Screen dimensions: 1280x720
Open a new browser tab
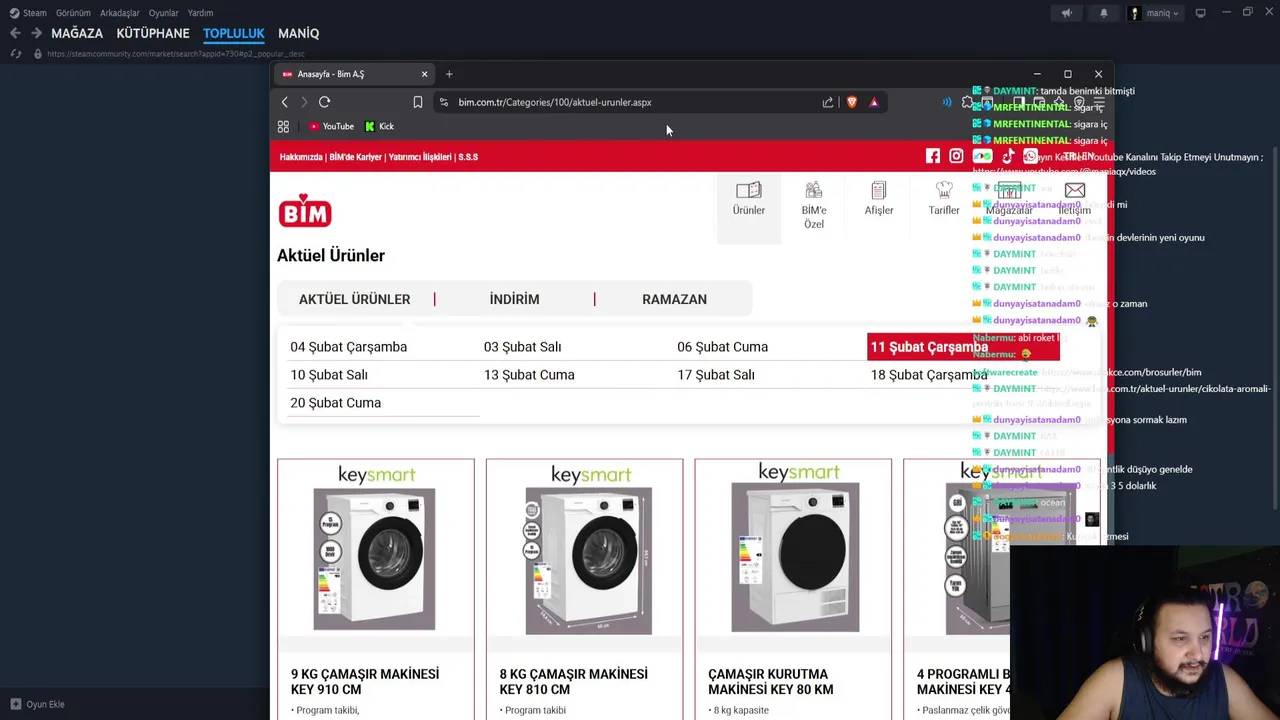(x=449, y=74)
